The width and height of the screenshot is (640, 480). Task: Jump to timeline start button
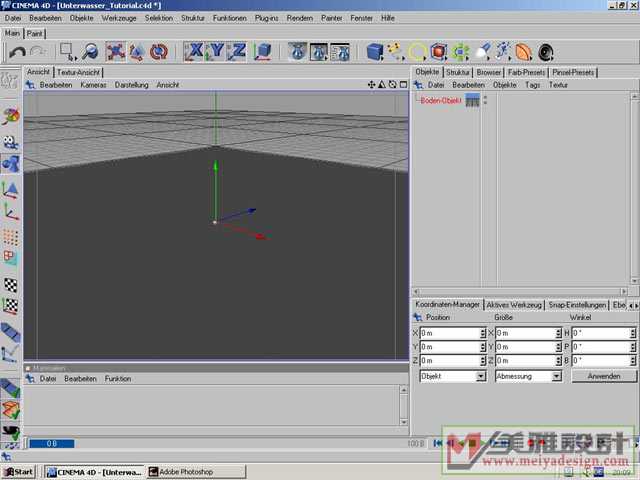click(437, 443)
